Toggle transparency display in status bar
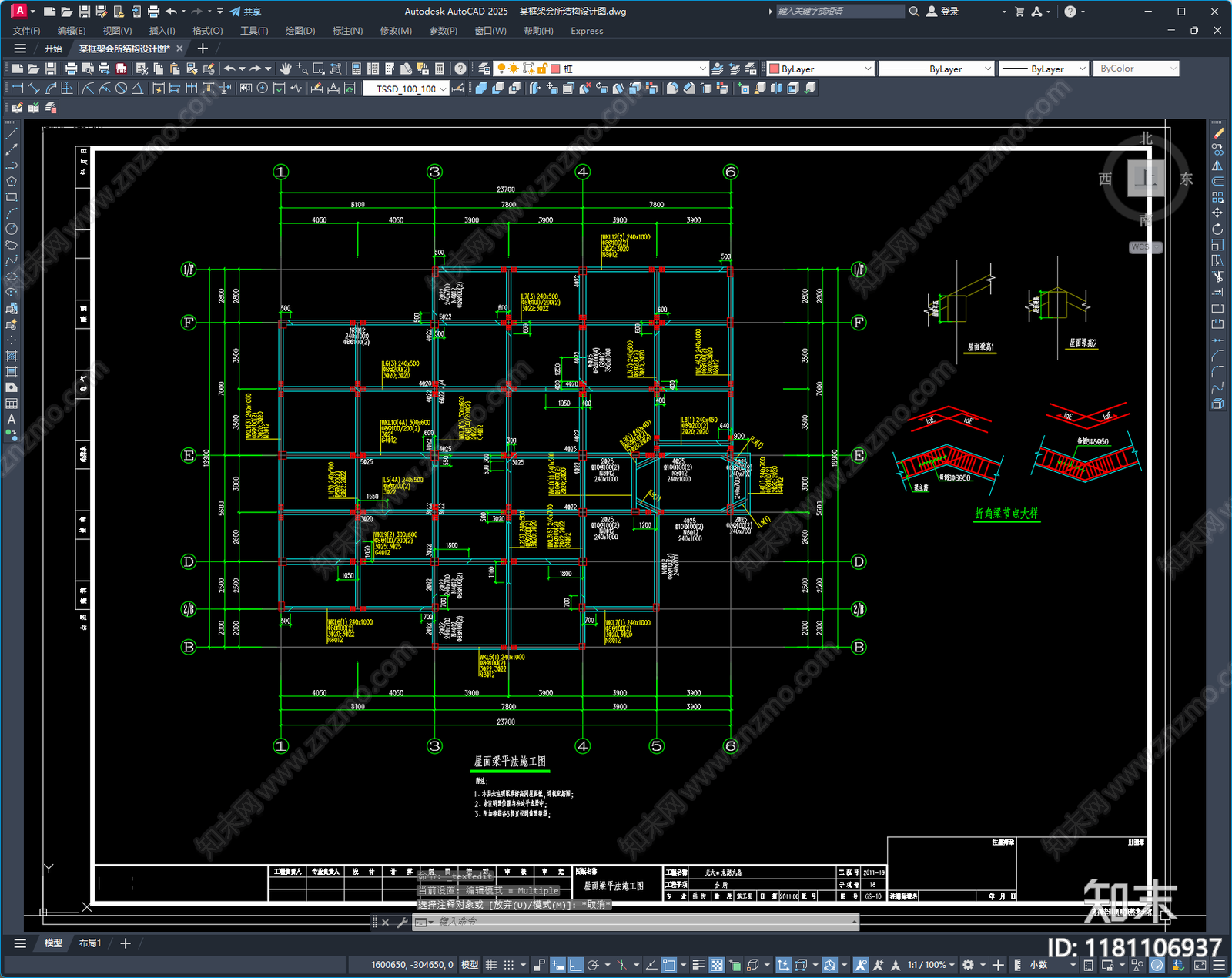Viewport: 1232px width, 978px height. pyautogui.click(x=716, y=965)
